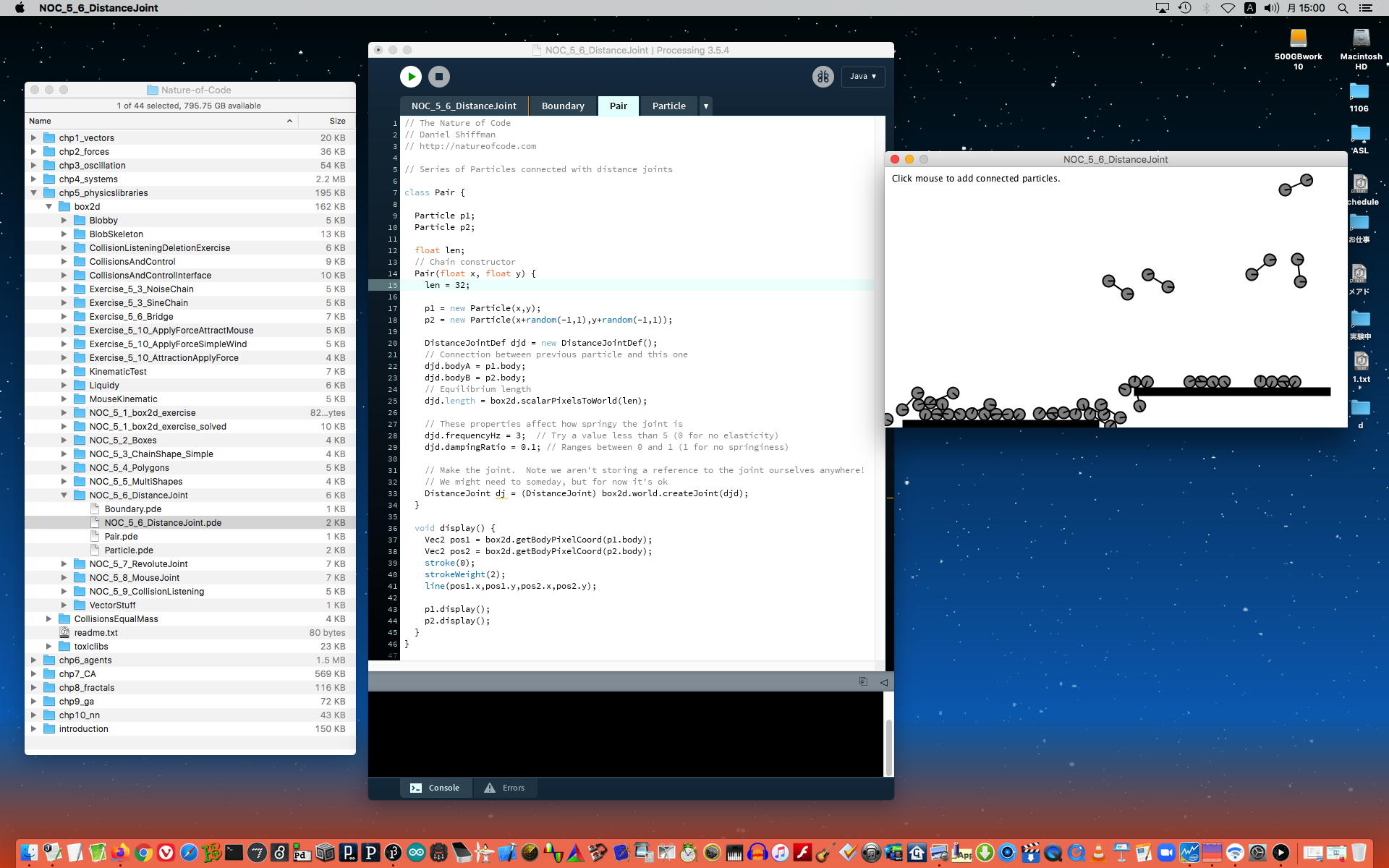Collapse the box2d folder

point(49,207)
